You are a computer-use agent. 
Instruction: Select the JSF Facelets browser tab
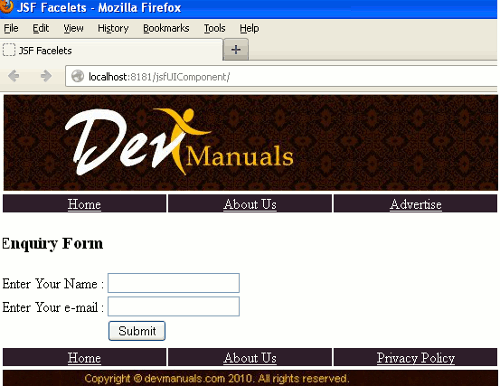[x=111, y=50]
